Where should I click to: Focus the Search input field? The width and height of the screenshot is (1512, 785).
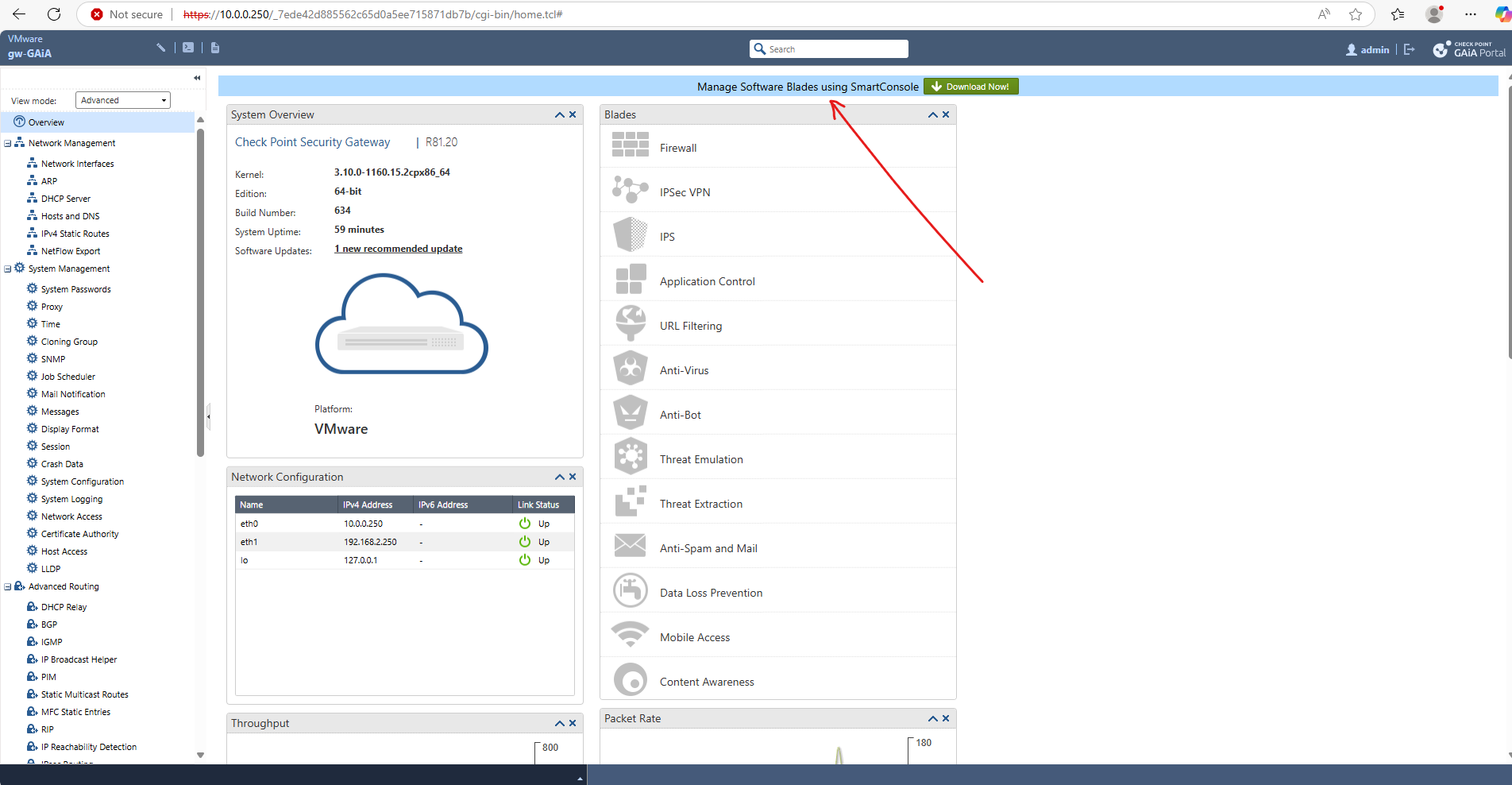[x=829, y=49]
